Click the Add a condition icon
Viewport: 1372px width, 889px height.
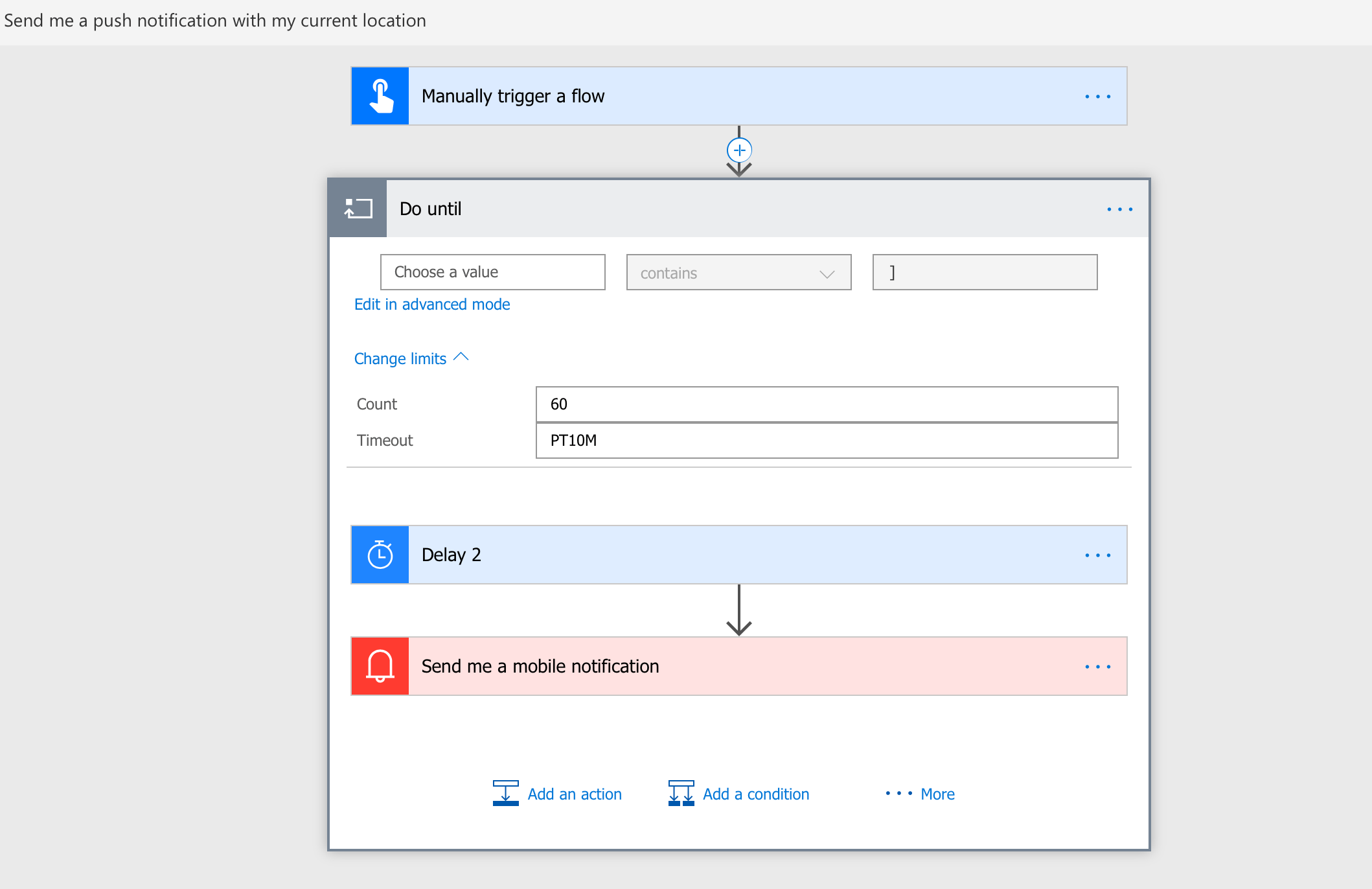click(681, 793)
